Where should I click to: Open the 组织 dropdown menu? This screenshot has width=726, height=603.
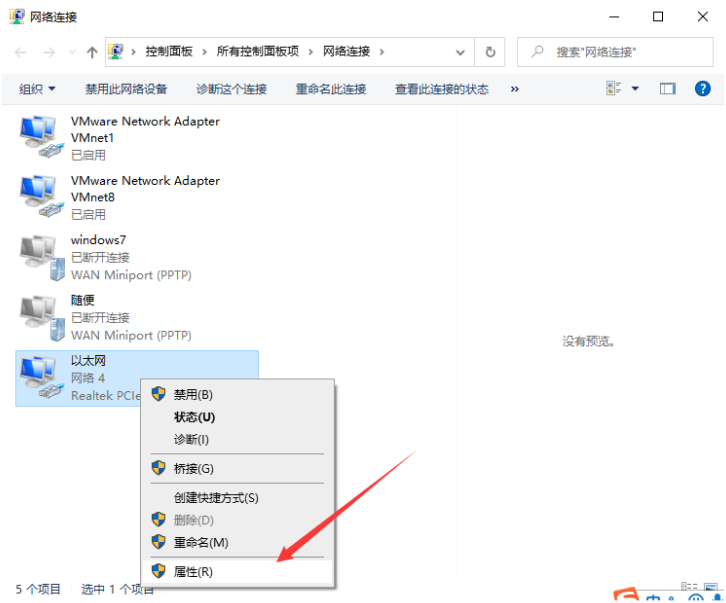click(x=37, y=89)
